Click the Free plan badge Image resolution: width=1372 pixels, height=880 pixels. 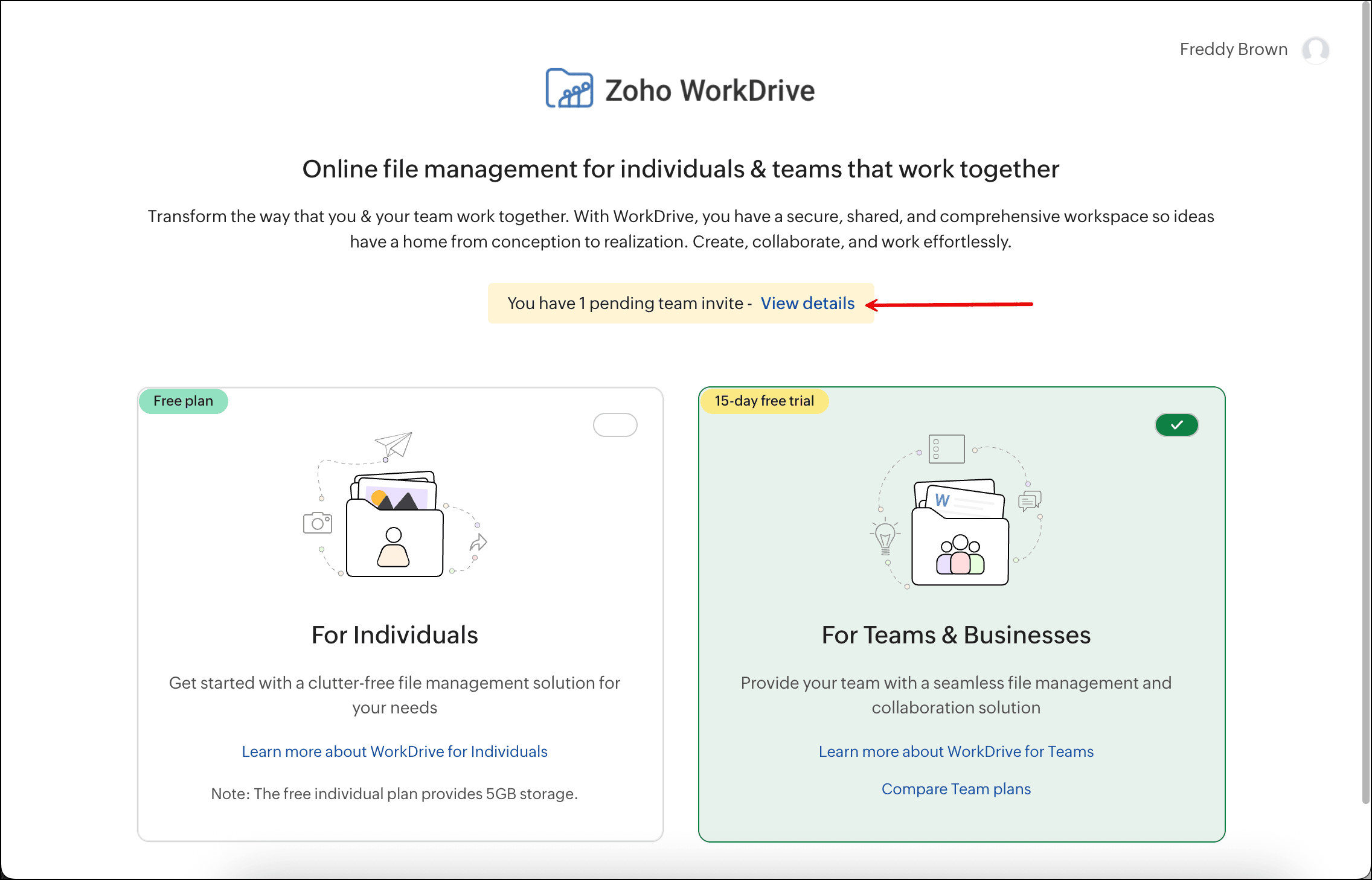click(x=183, y=401)
